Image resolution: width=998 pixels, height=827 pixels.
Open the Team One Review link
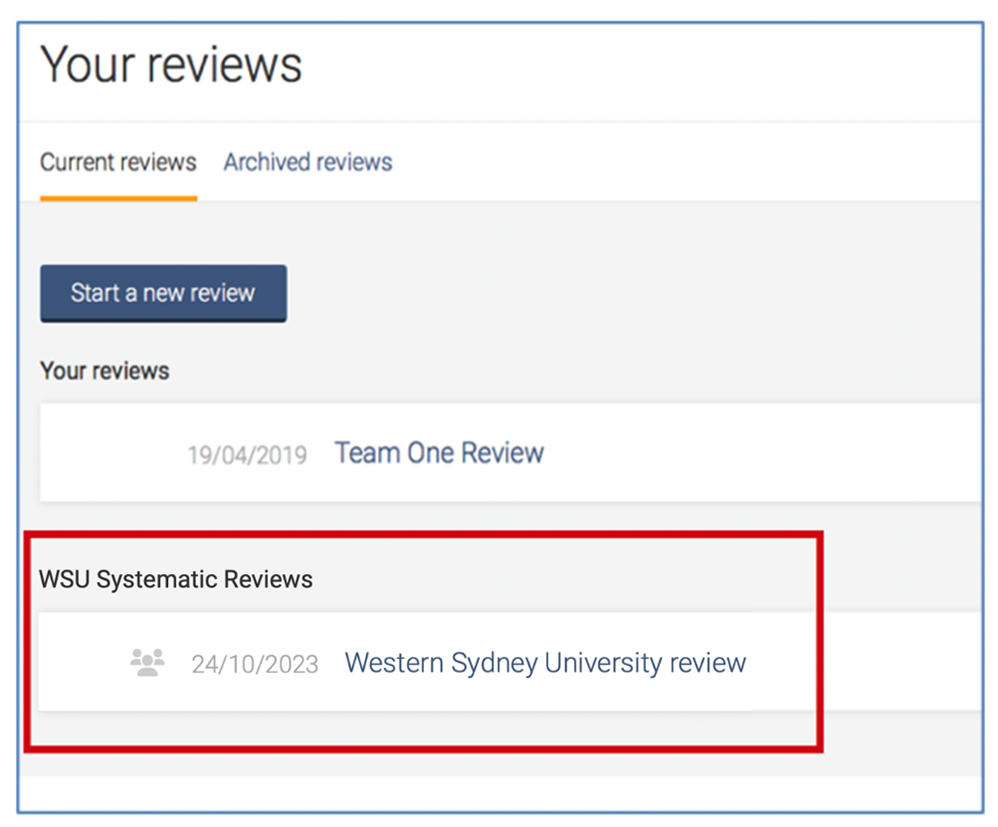pos(439,453)
